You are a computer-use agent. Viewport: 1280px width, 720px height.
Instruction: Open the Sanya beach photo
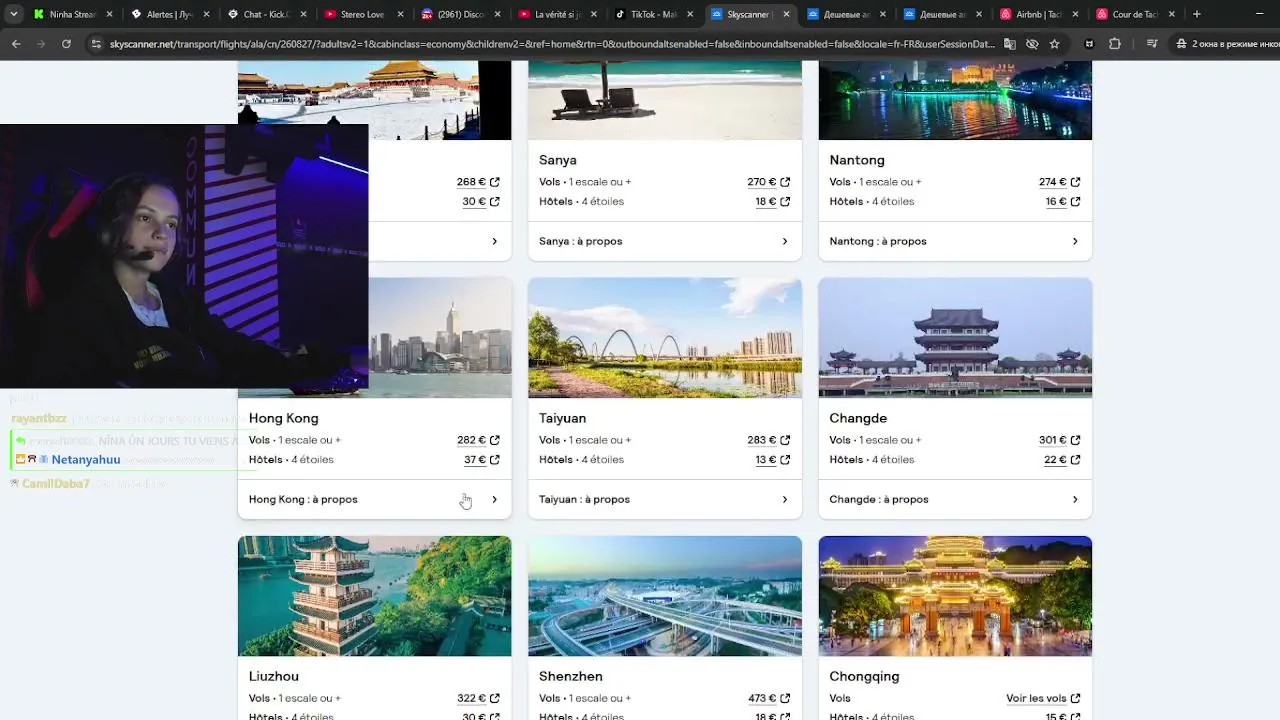tap(665, 100)
